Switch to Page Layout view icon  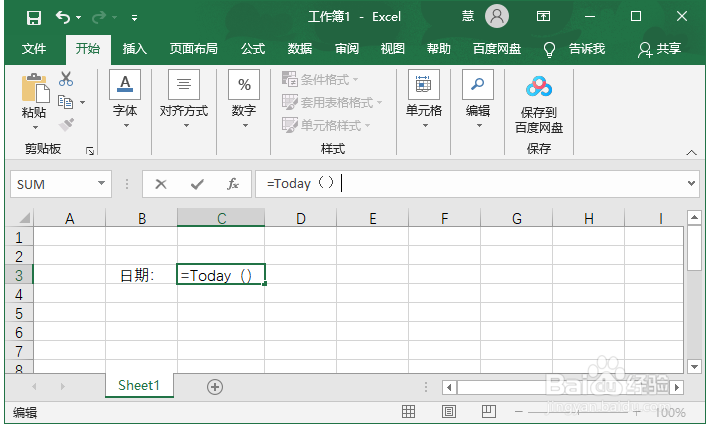pos(448,412)
